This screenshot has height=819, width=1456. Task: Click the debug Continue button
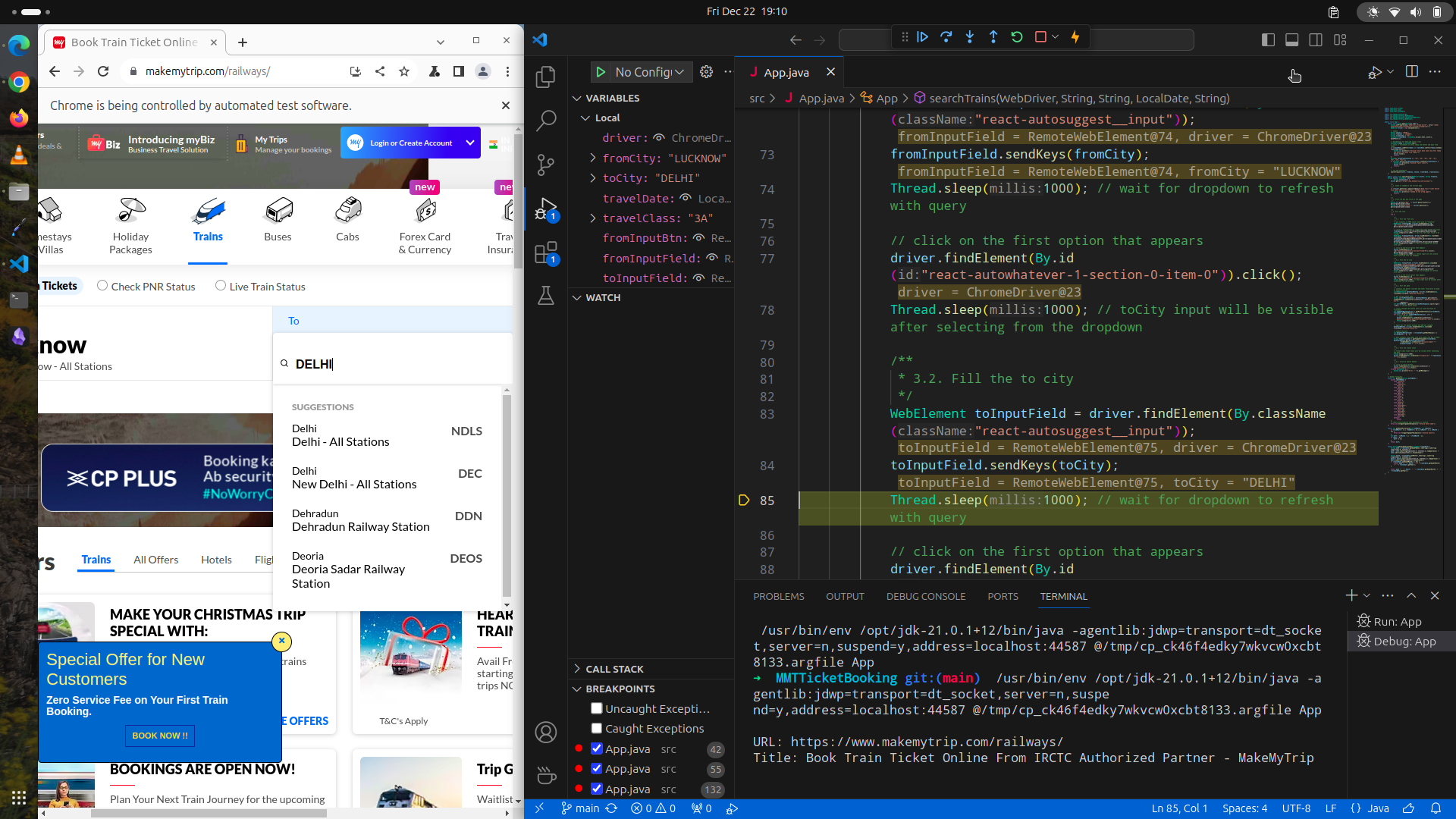923,37
